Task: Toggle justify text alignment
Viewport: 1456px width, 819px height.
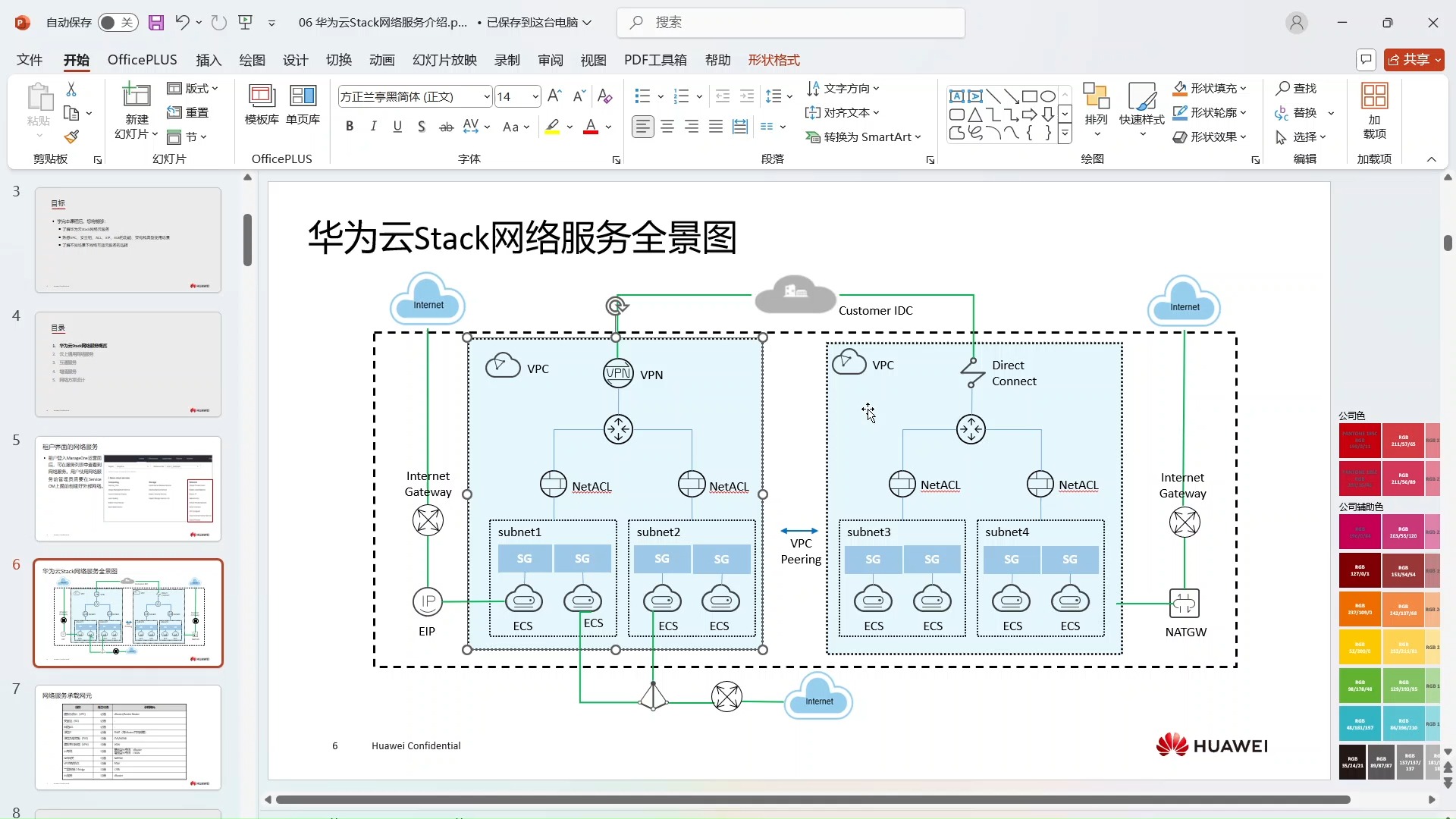Action: (716, 127)
